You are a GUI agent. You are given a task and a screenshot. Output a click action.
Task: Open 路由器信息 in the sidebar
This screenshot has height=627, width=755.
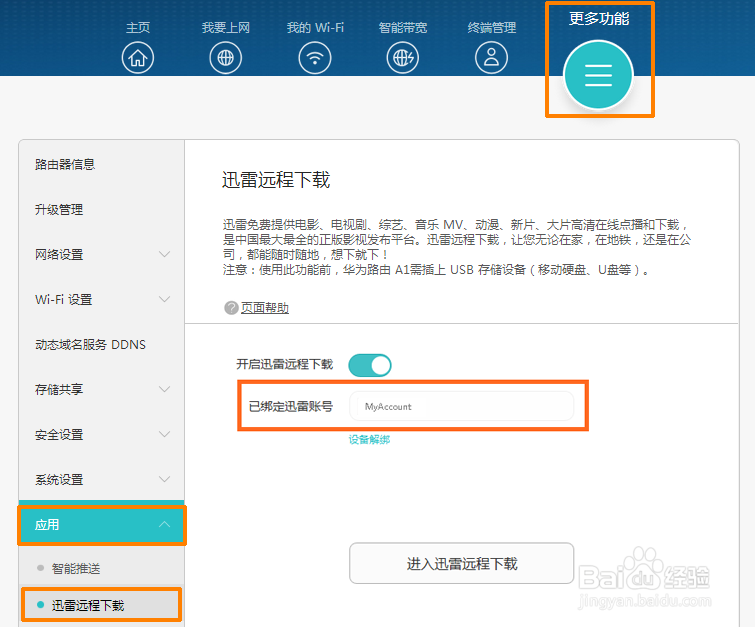65,165
